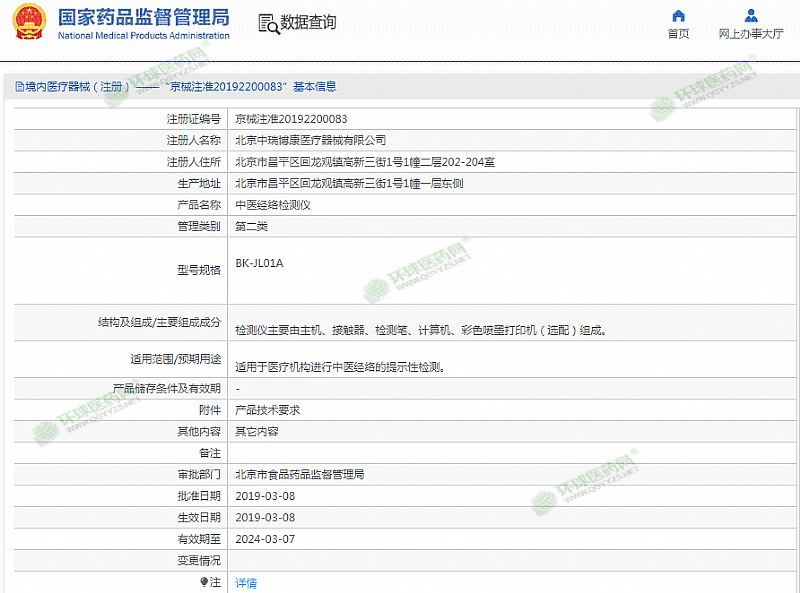Viewport: 800px width, 593px height.
Task: Click the 备注 label
Action: click(x=210, y=453)
